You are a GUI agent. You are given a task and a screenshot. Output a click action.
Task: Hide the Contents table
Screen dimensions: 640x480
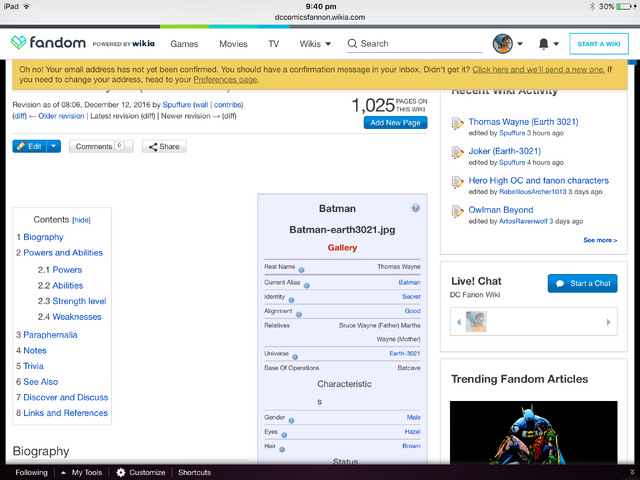pos(81,220)
